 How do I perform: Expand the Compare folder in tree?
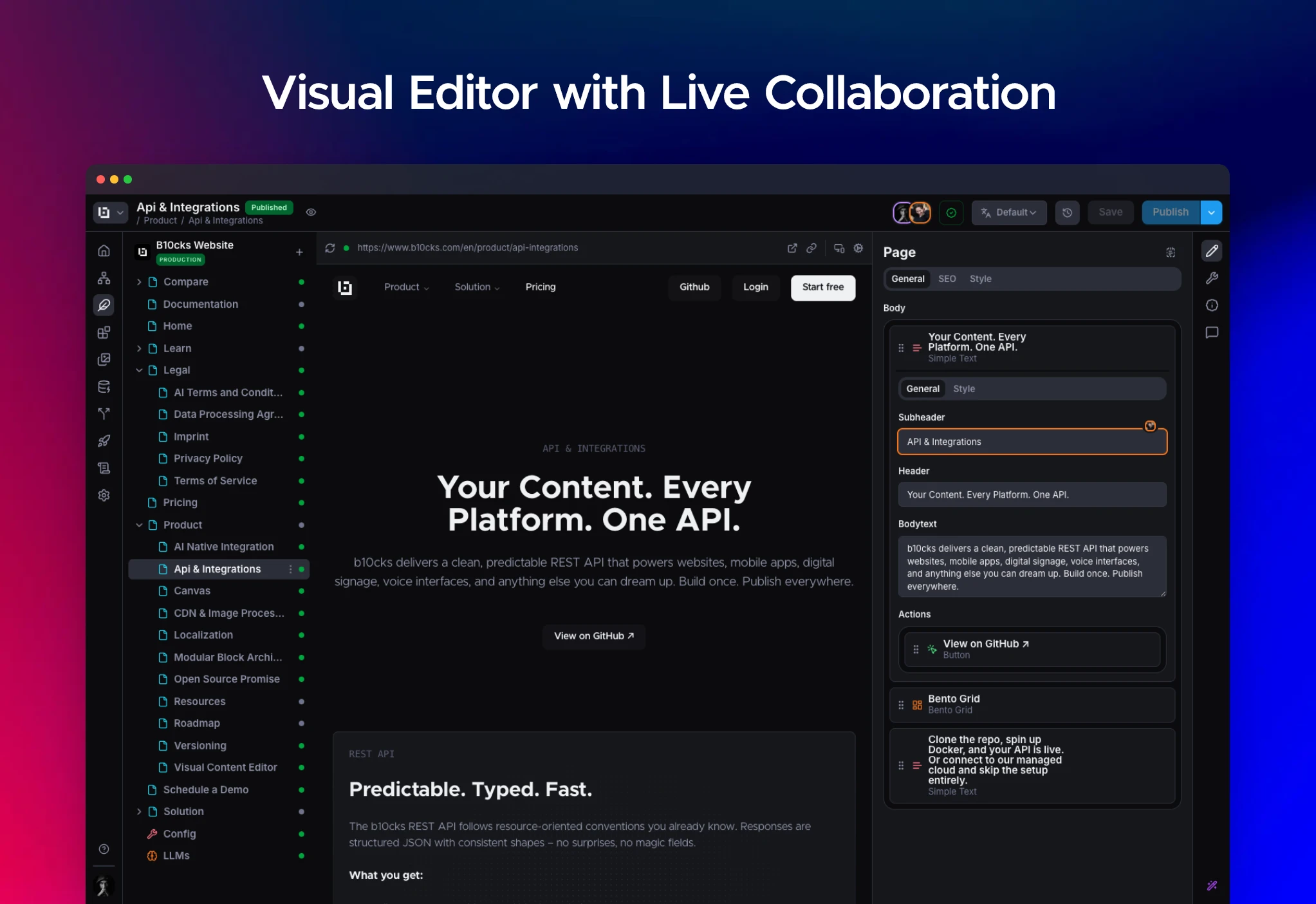139,282
